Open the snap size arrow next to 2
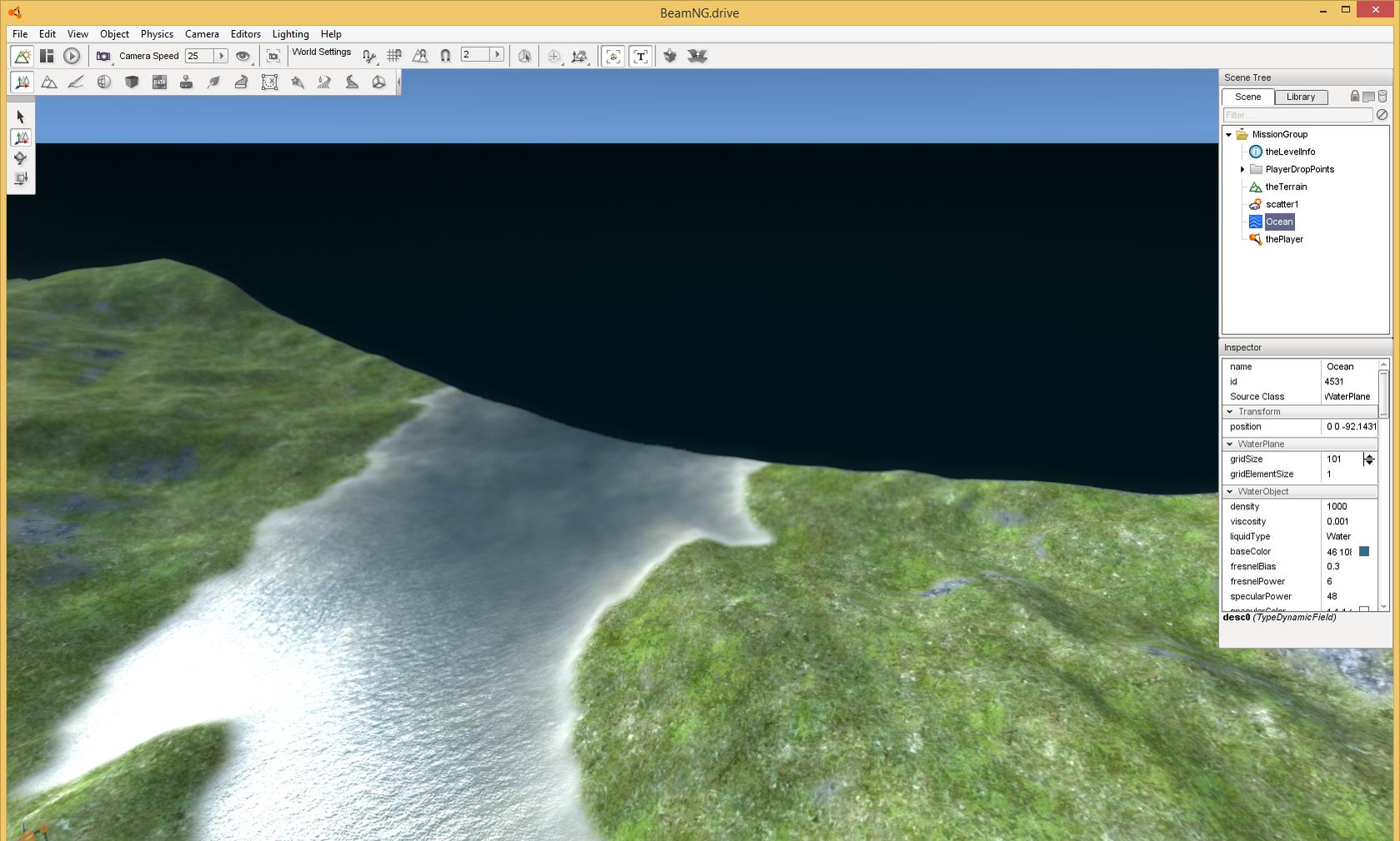 [497, 55]
